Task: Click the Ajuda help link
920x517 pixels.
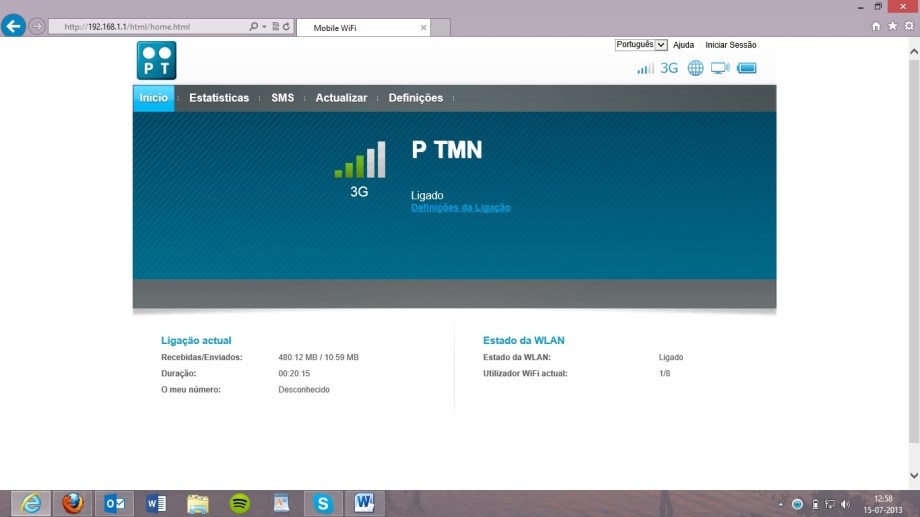Action: (x=683, y=45)
